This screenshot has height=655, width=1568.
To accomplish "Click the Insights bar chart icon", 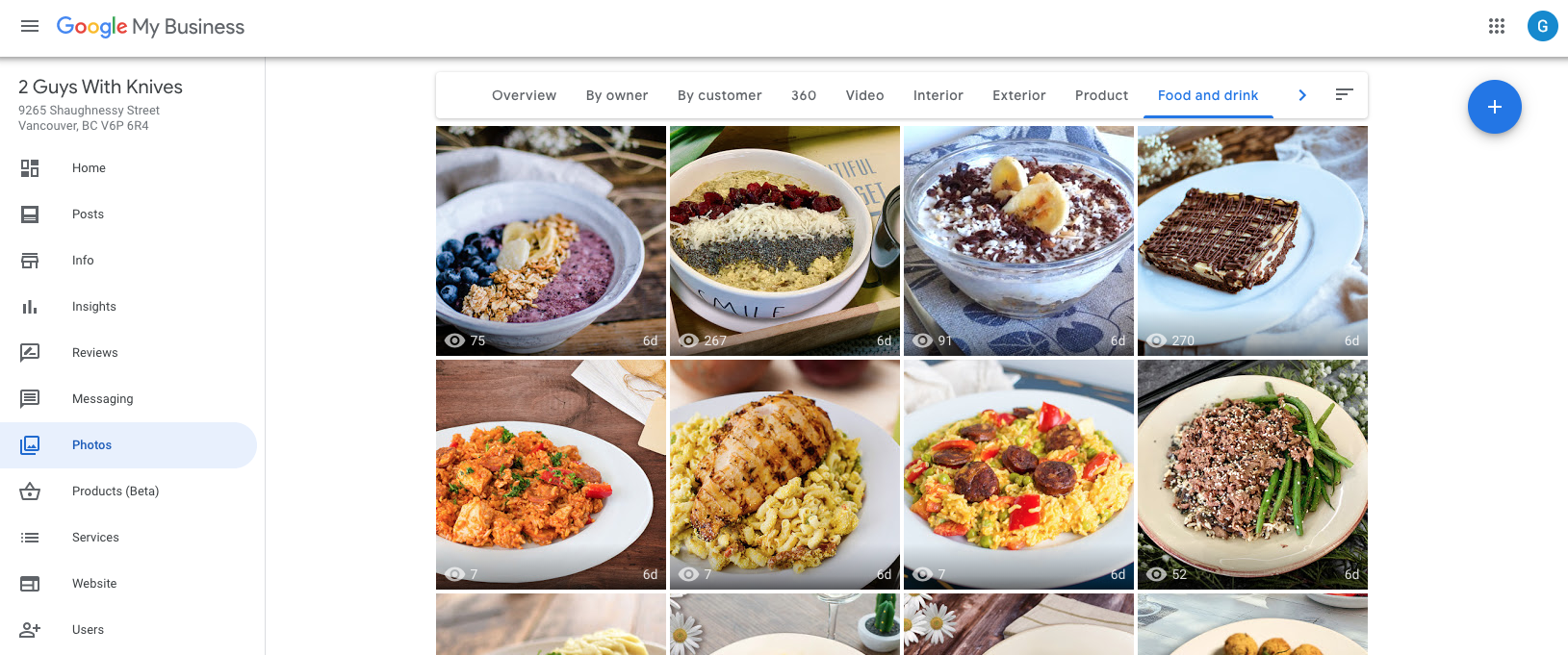I will tap(30, 307).
